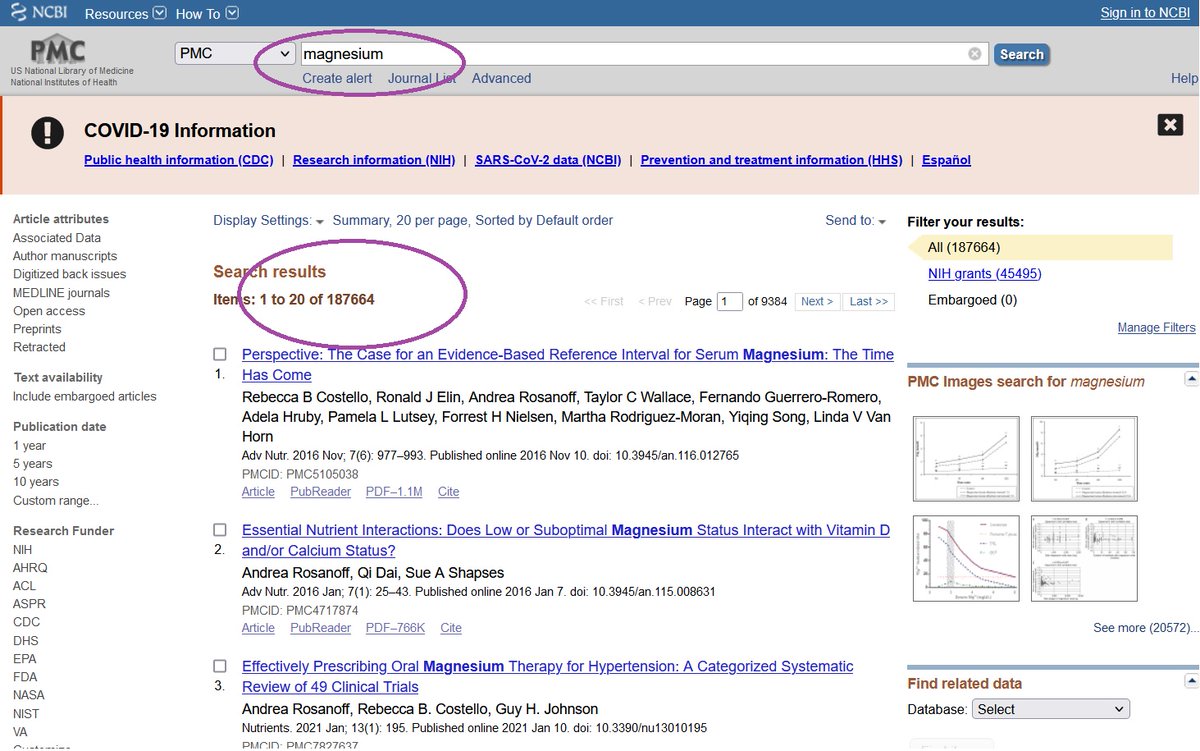Click Cite link for result 1

coord(448,492)
